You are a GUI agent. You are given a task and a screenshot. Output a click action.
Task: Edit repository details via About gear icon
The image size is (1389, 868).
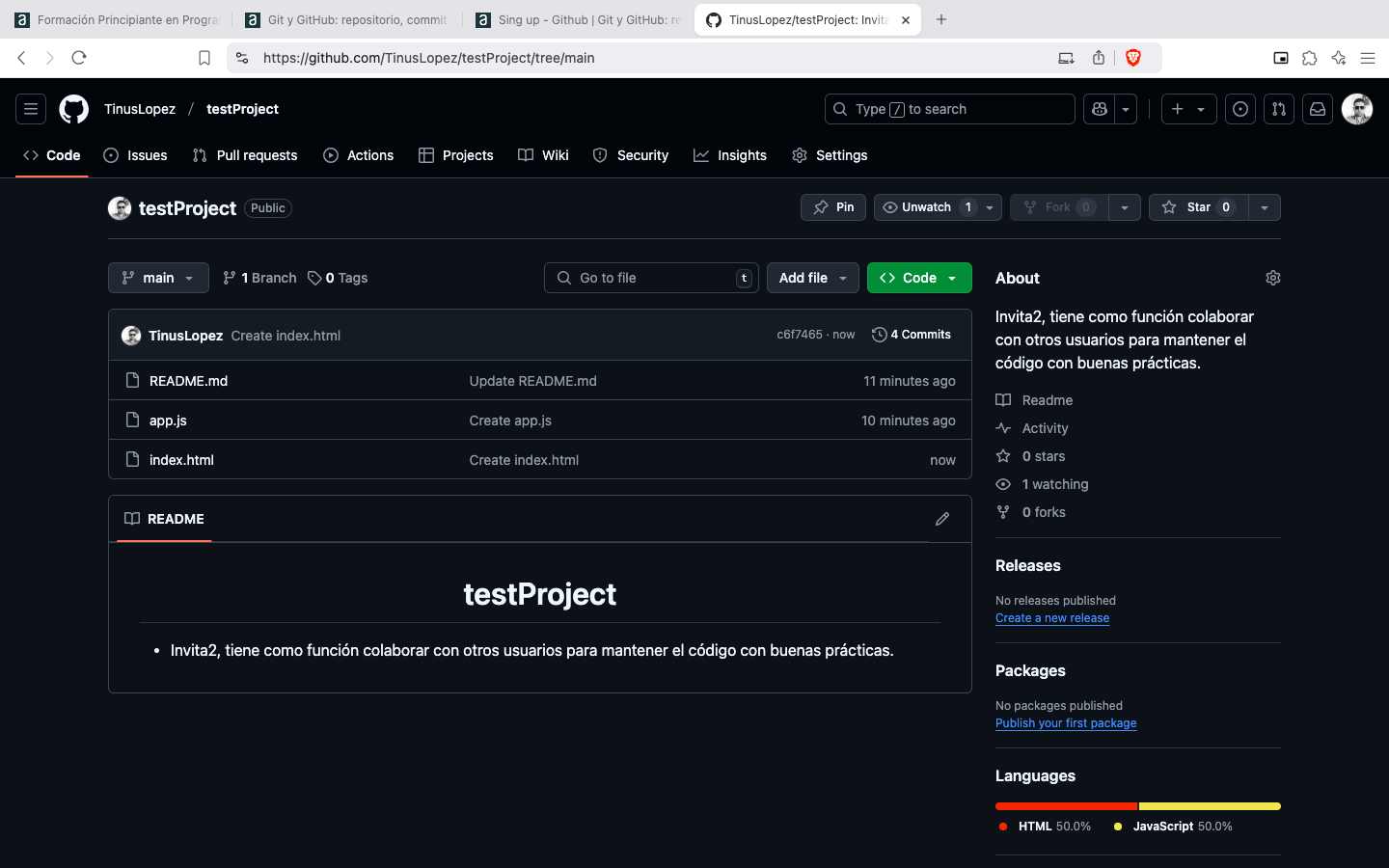point(1273,278)
